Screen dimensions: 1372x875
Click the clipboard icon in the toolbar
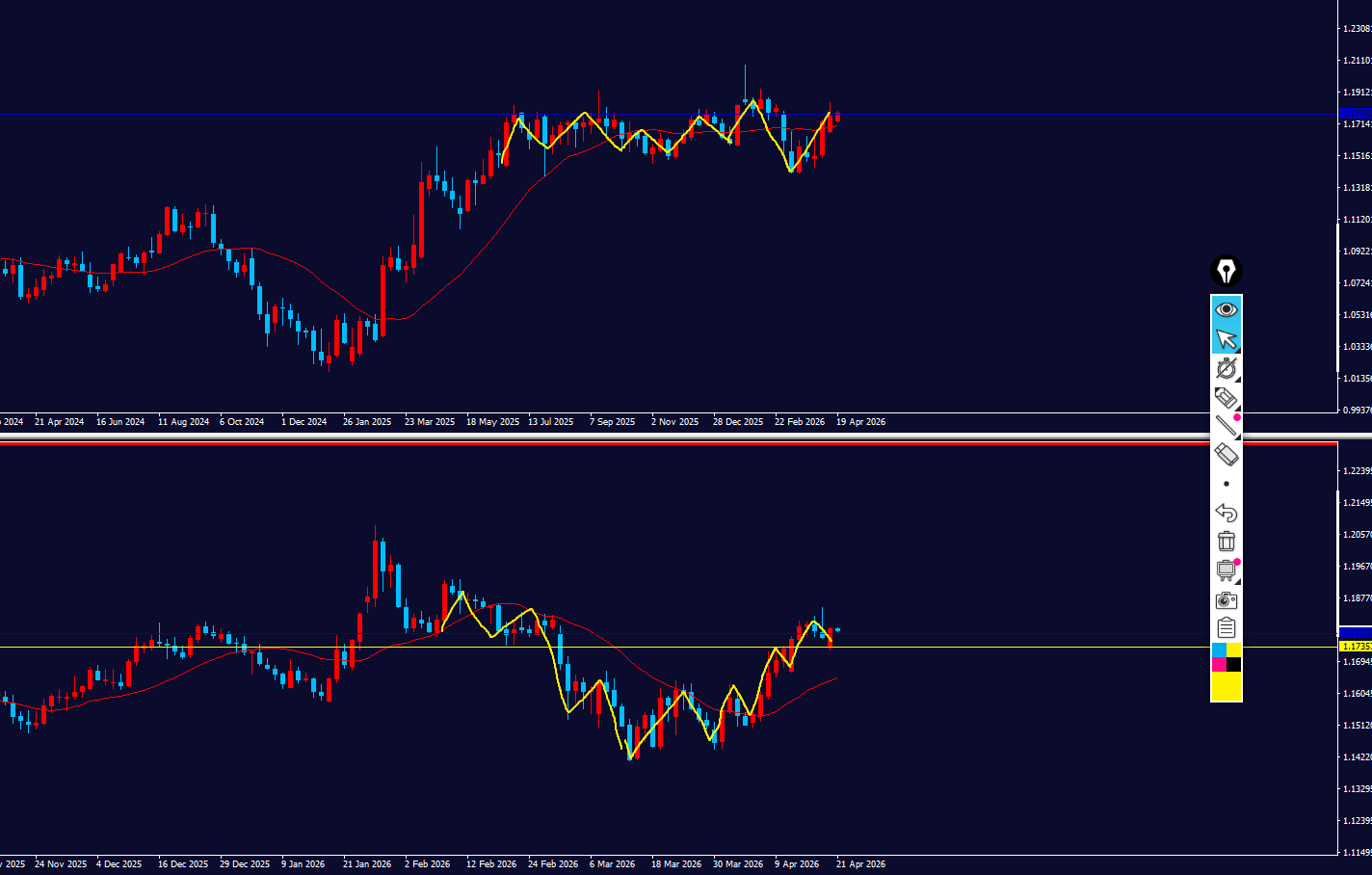click(x=1226, y=628)
